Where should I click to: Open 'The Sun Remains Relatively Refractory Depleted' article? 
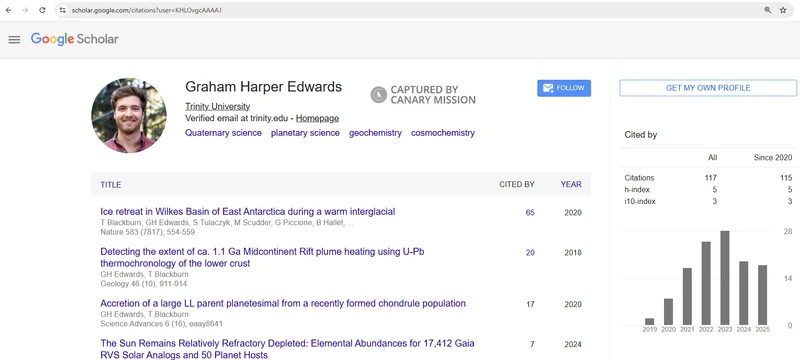pyautogui.click(x=287, y=349)
